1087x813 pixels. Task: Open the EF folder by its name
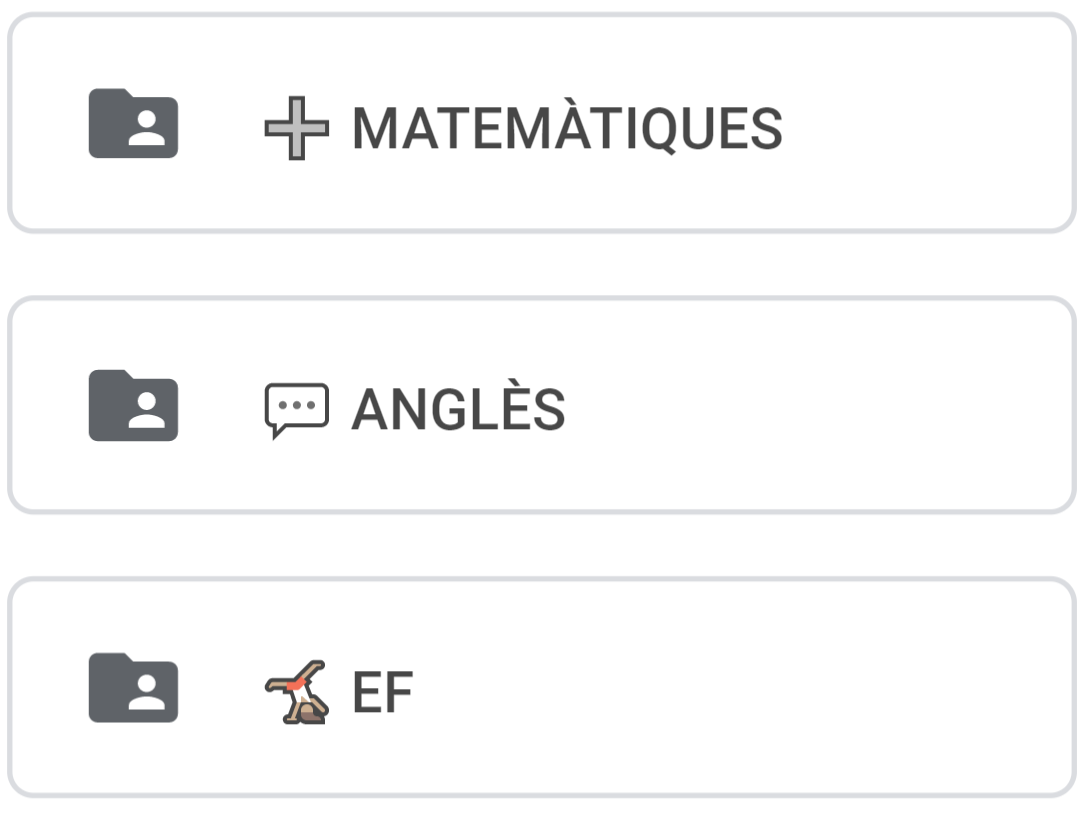[383, 691]
